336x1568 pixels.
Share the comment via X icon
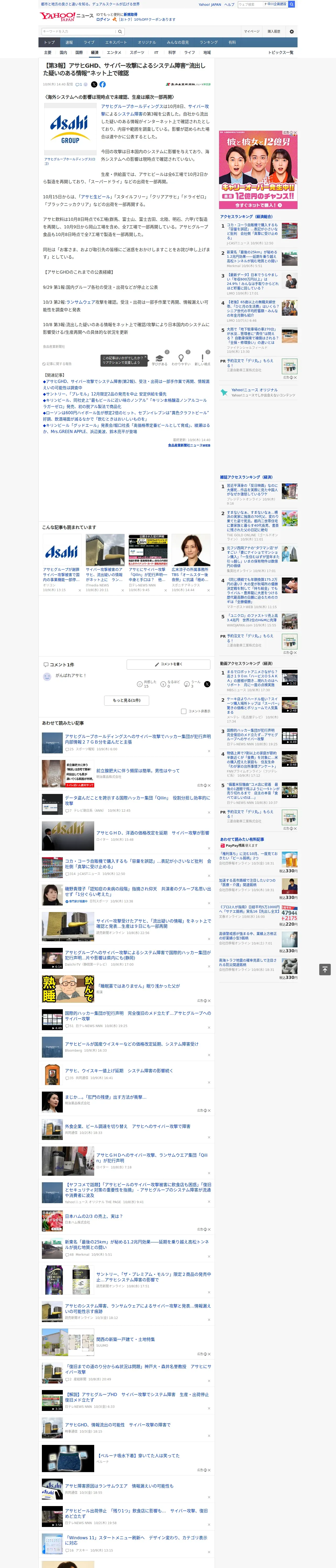(x=207, y=684)
